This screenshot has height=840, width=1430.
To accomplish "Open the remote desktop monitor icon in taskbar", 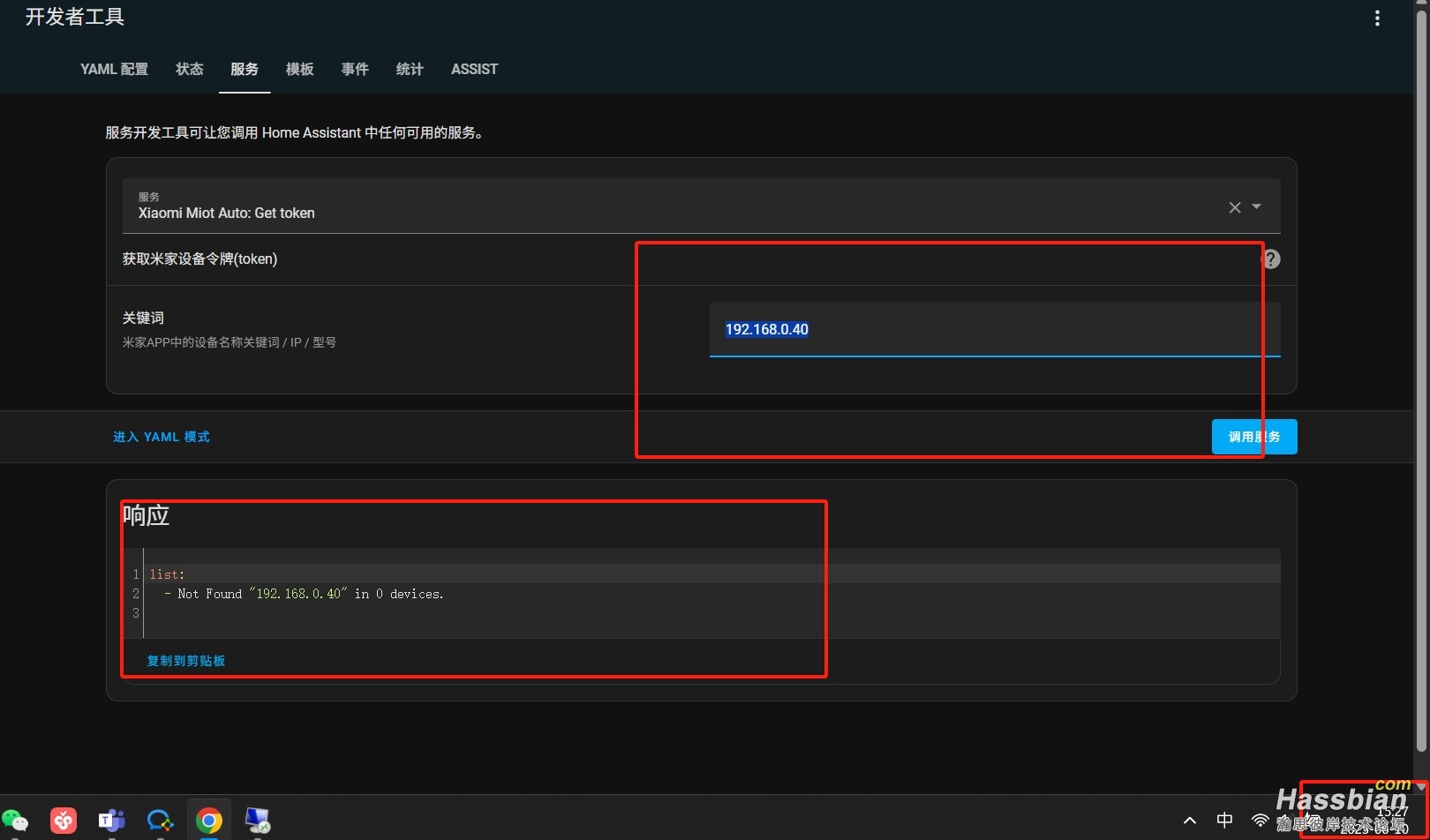I will pyautogui.click(x=258, y=821).
